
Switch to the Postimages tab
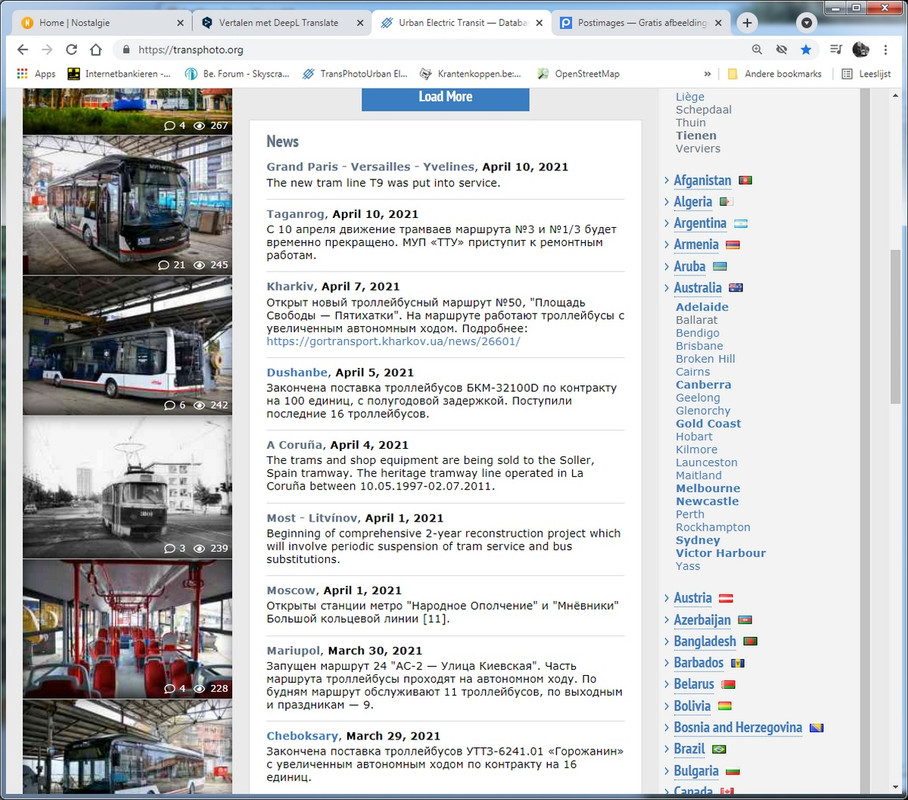pos(640,23)
